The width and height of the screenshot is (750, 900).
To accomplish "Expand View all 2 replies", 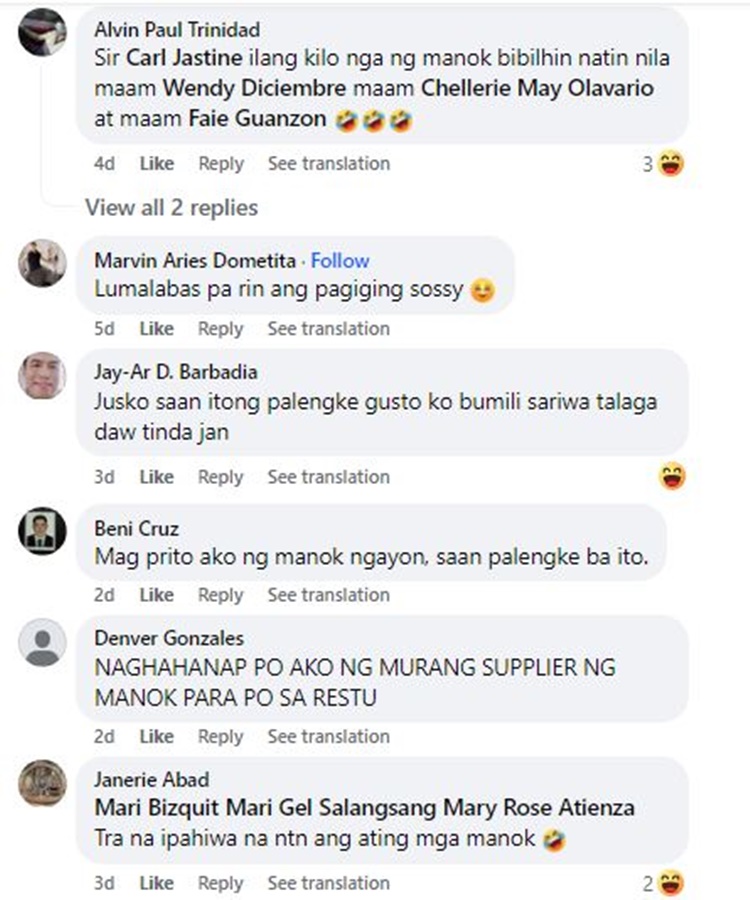I will [x=172, y=207].
